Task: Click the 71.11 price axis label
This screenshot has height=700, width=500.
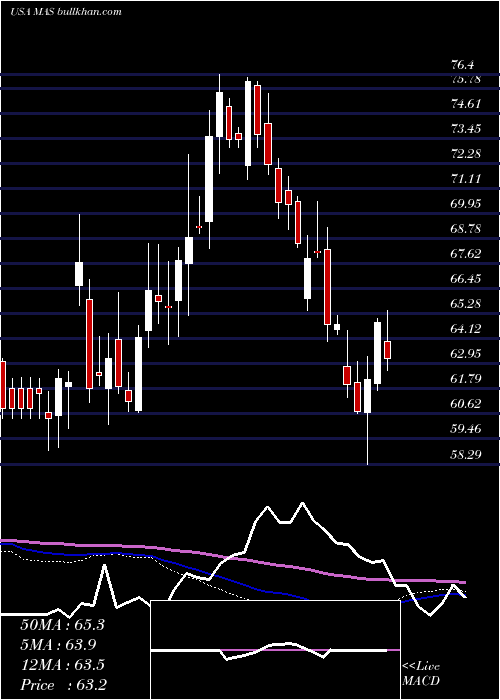Action: tap(466, 179)
